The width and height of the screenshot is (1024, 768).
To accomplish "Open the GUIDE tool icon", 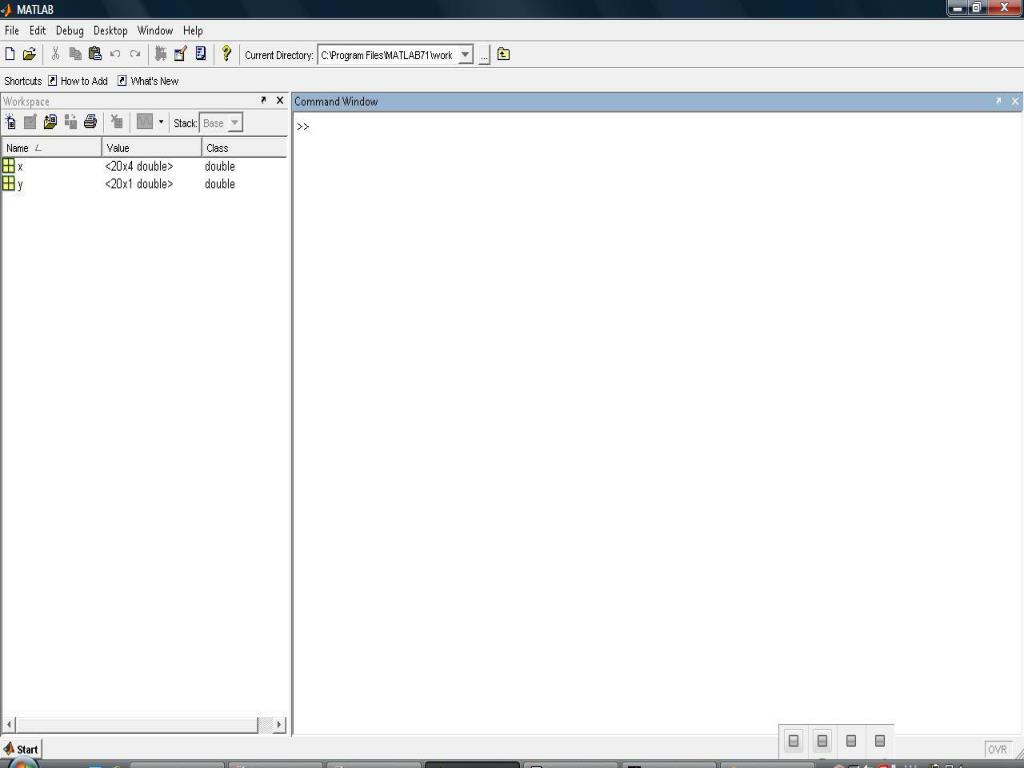I will coord(180,54).
